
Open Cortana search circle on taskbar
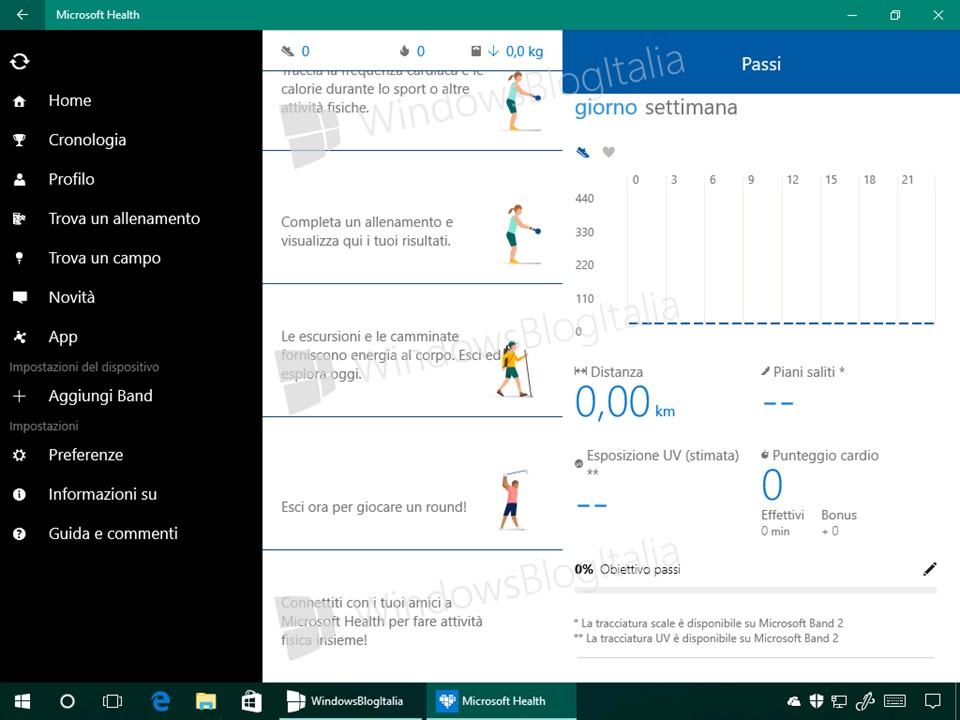(x=67, y=701)
